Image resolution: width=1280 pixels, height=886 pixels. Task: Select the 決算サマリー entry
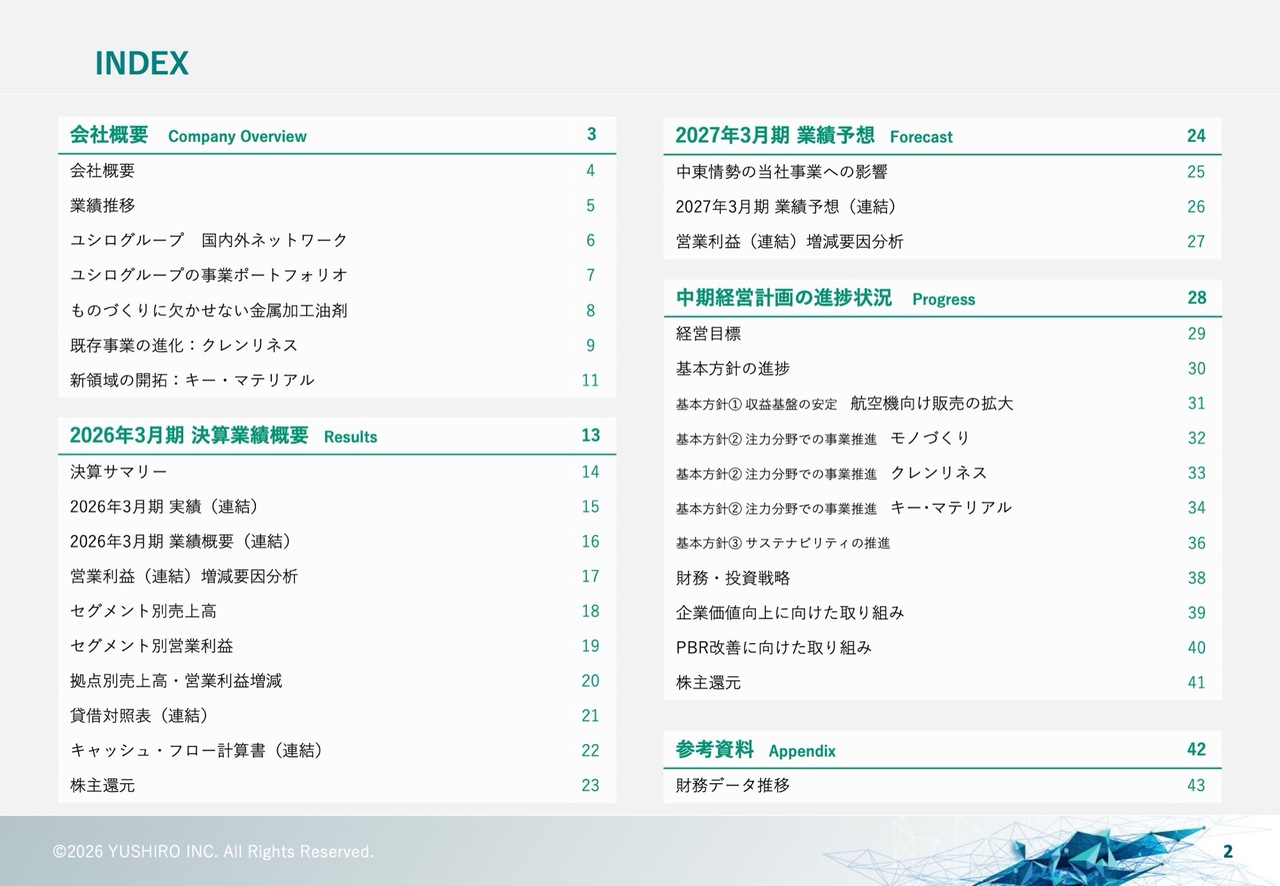tap(337, 472)
